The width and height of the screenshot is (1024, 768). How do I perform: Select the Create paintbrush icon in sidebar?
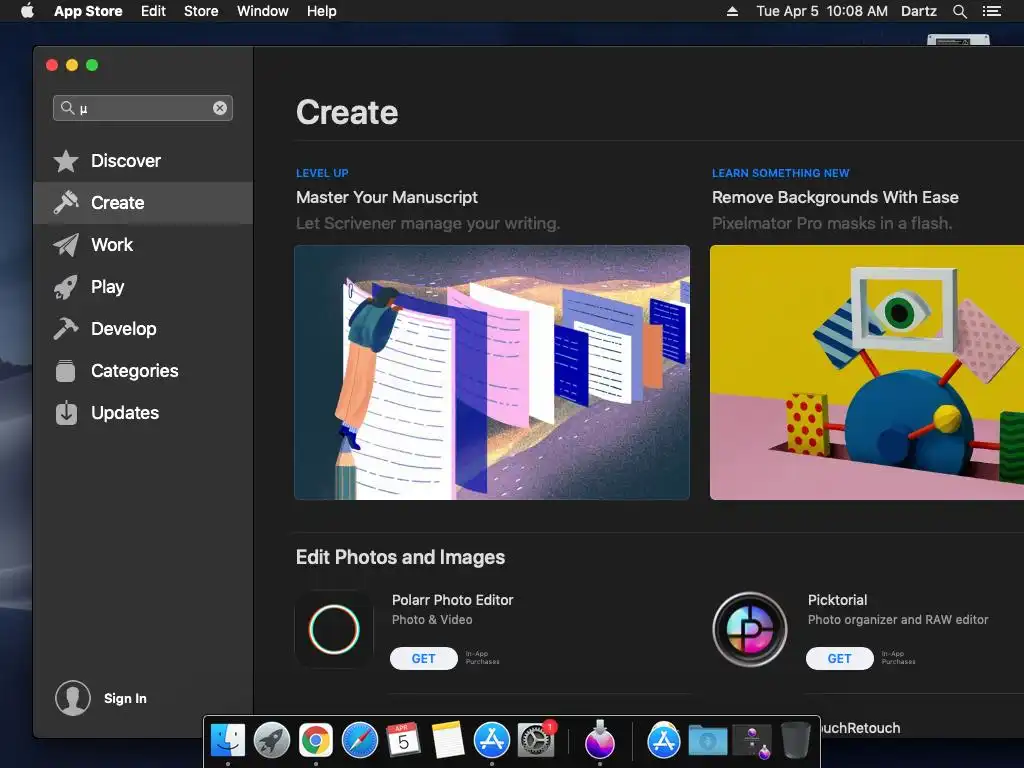click(x=66, y=202)
